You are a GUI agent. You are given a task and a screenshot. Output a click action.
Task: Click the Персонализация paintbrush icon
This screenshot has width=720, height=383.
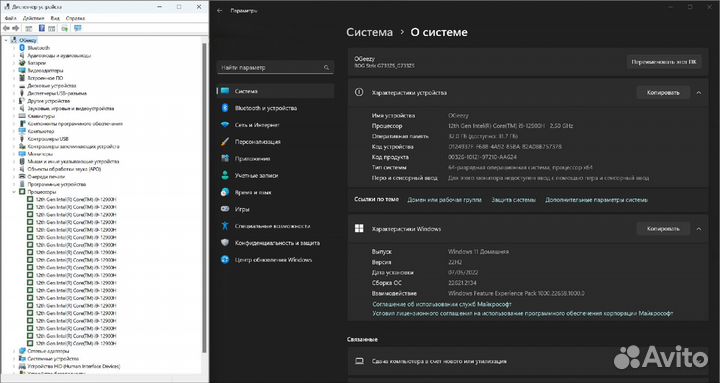225,142
